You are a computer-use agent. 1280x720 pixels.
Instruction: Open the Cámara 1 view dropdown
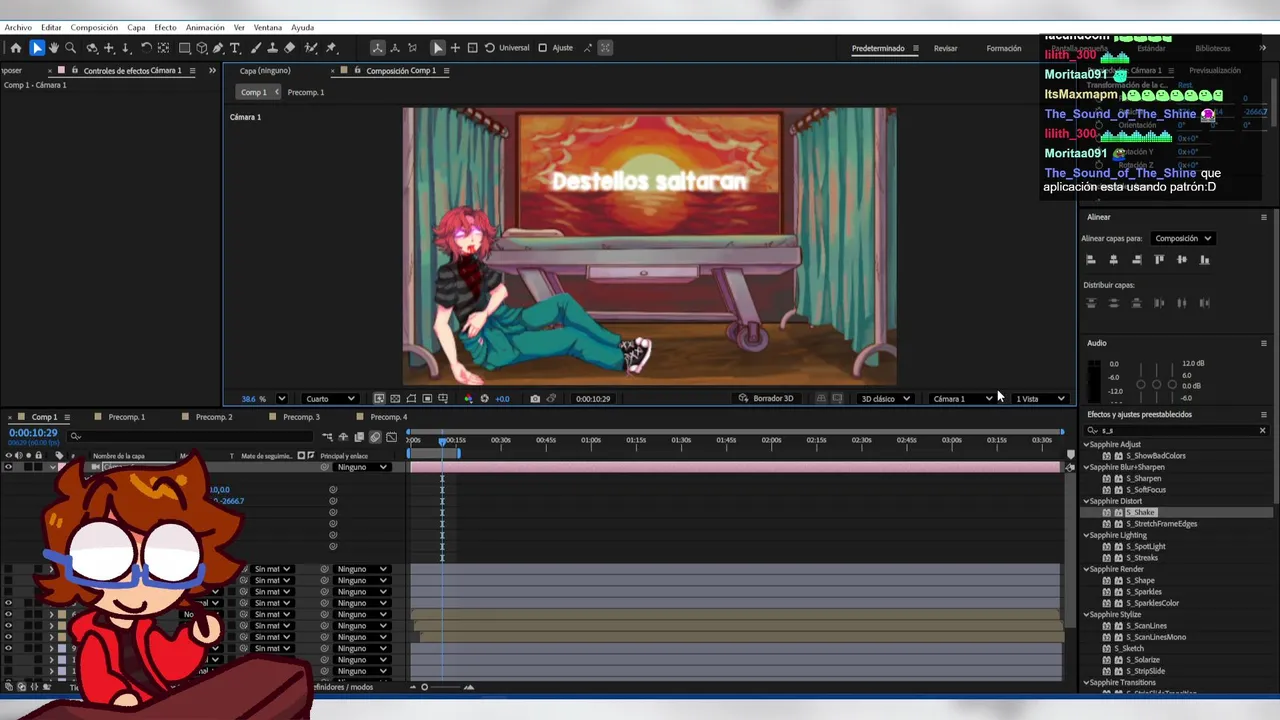pyautogui.click(x=962, y=399)
